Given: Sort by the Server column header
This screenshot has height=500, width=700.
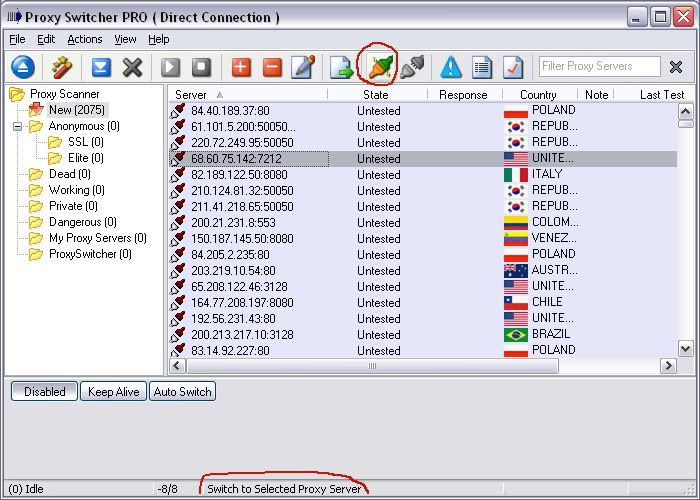Looking at the screenshot, I should (248, 95).
